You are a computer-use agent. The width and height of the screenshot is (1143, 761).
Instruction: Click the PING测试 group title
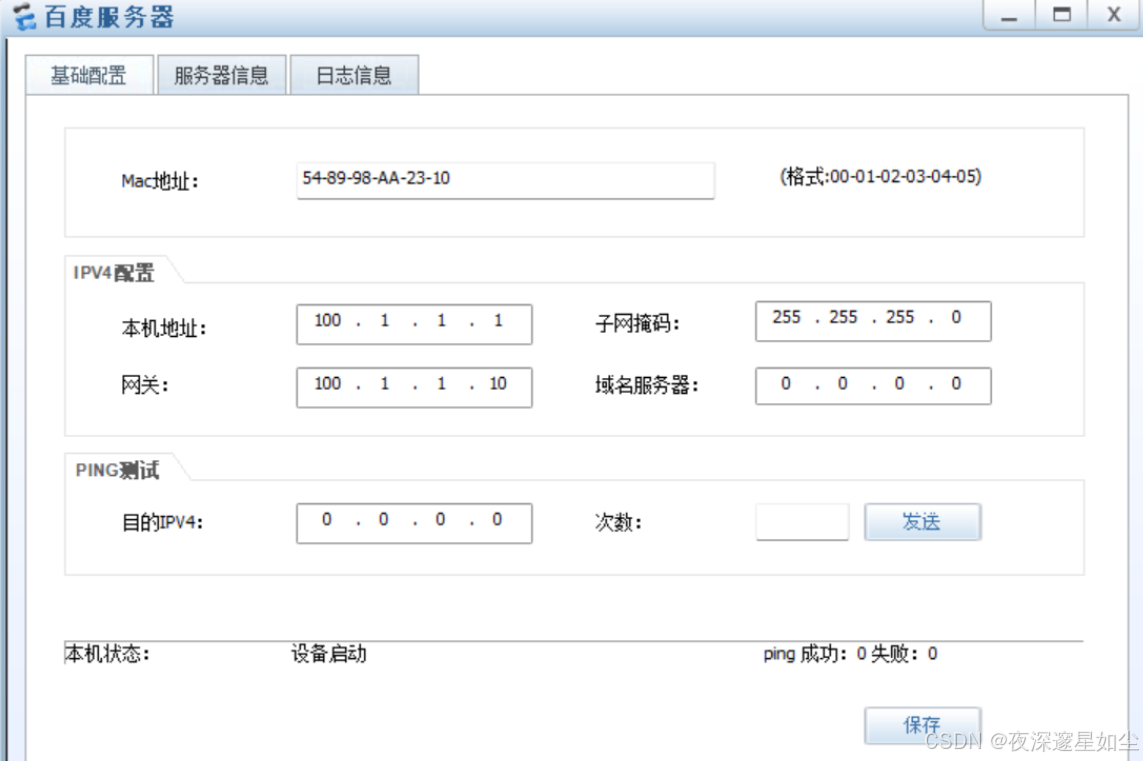tap(117, 470)
